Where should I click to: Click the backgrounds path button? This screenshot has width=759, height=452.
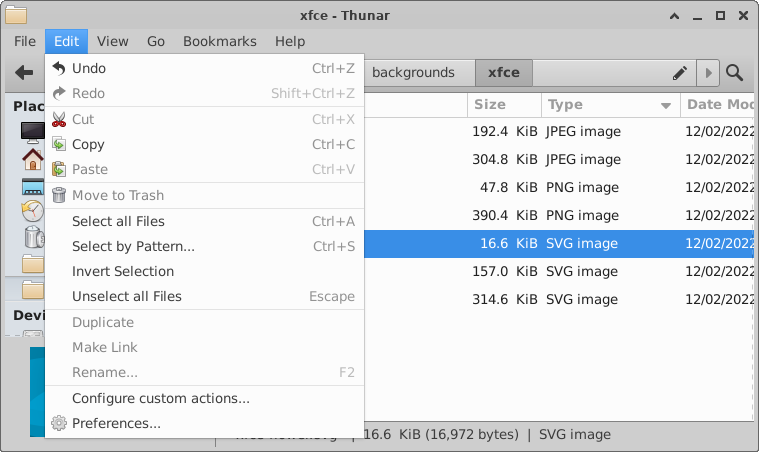[x=419, y=73]
